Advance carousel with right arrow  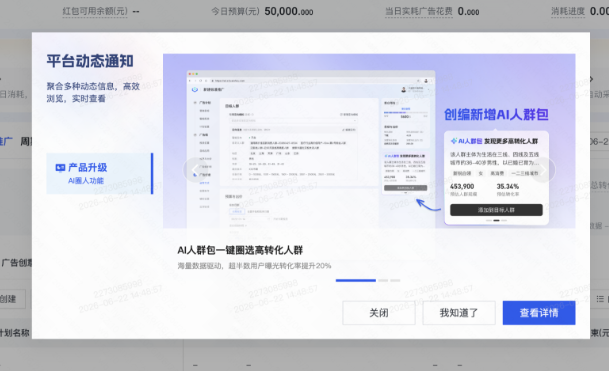543,170
